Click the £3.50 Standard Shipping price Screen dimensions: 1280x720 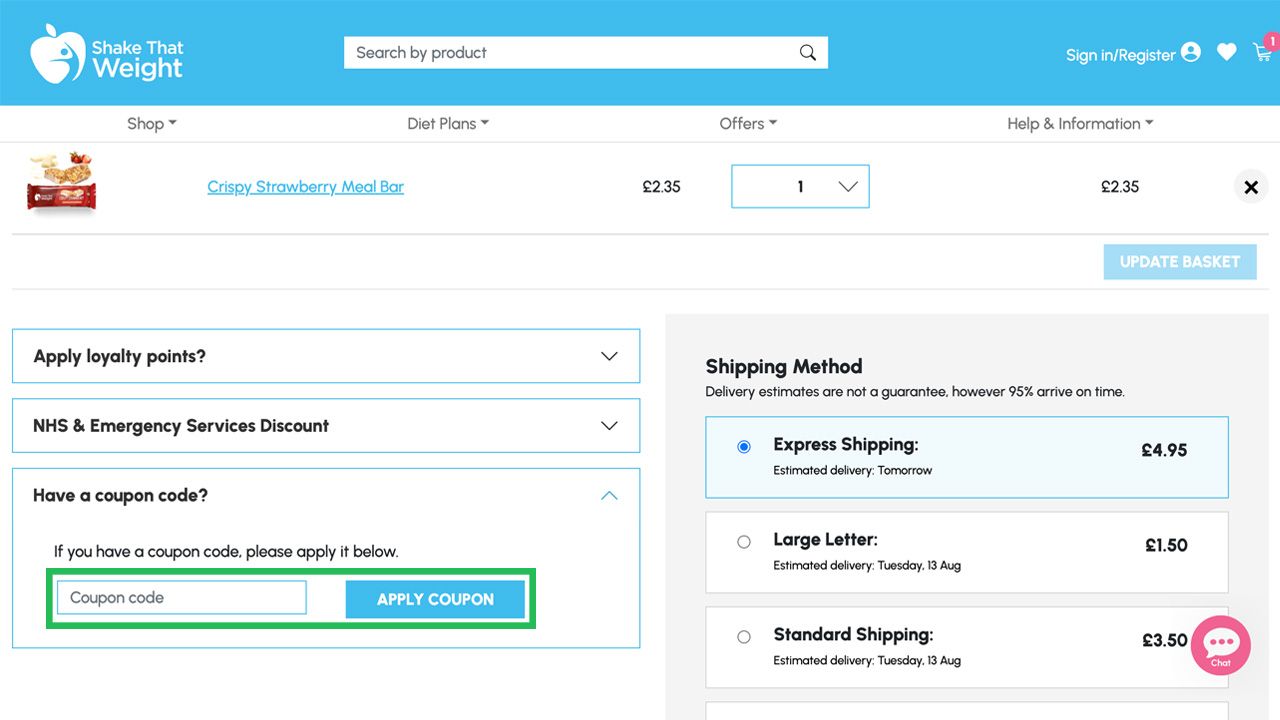1165,641
